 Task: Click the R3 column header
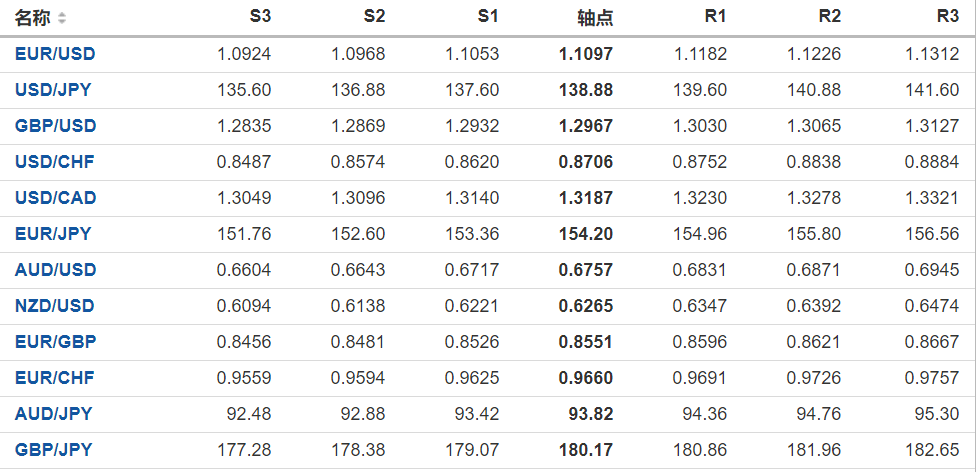[x=948, y=17]
